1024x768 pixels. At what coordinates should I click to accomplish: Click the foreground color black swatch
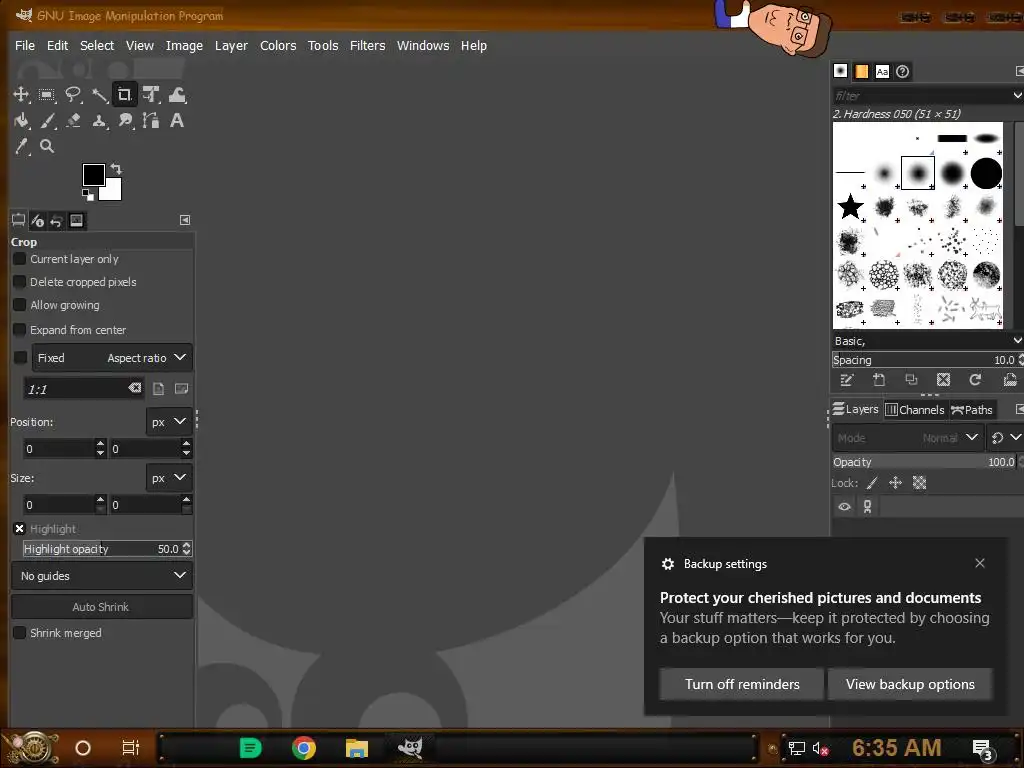point(93,174)
